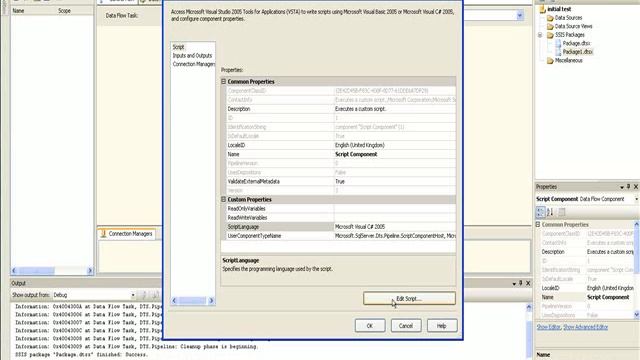Cancel the script editor dialog

406,326
